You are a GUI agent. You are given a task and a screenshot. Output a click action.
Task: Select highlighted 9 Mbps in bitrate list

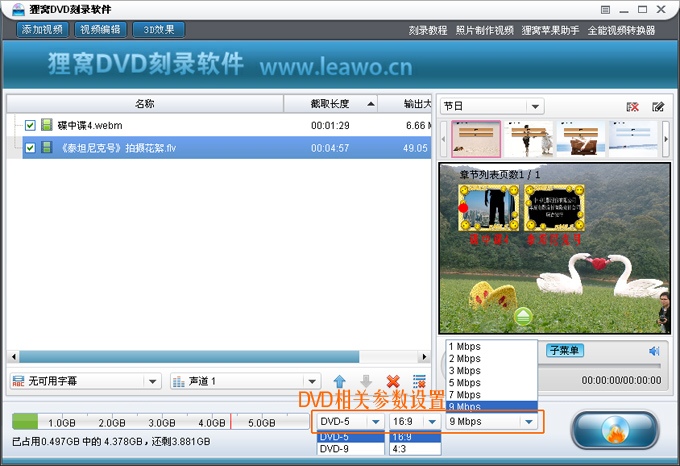click(x=492, y=406)
